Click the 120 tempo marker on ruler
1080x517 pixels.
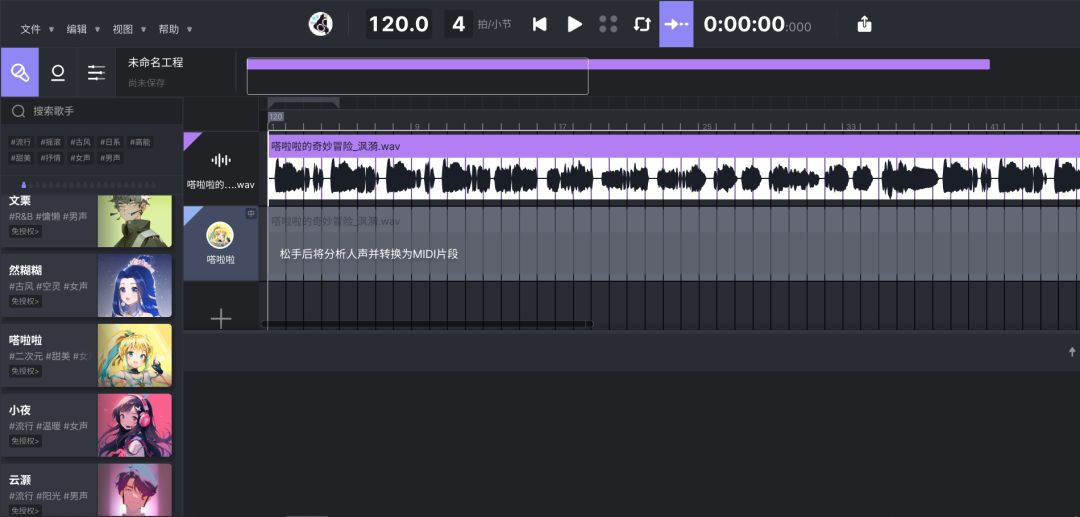(276, 116)
